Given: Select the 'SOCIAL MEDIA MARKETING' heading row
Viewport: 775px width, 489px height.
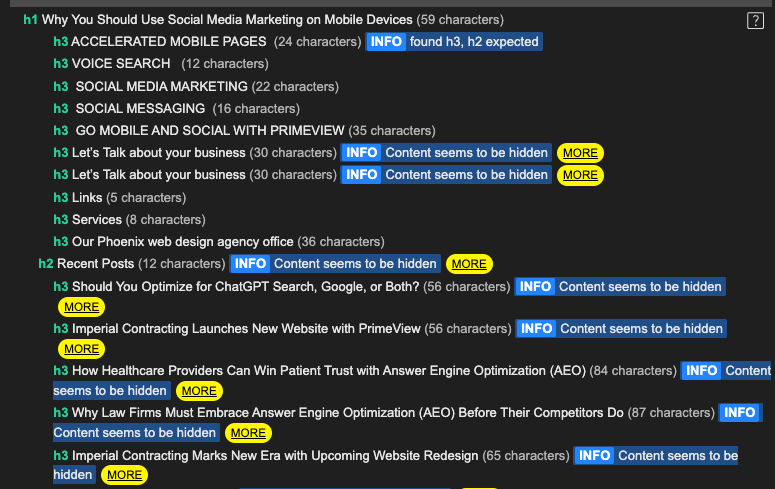Looking at the screenshot, I should point(162,87).
